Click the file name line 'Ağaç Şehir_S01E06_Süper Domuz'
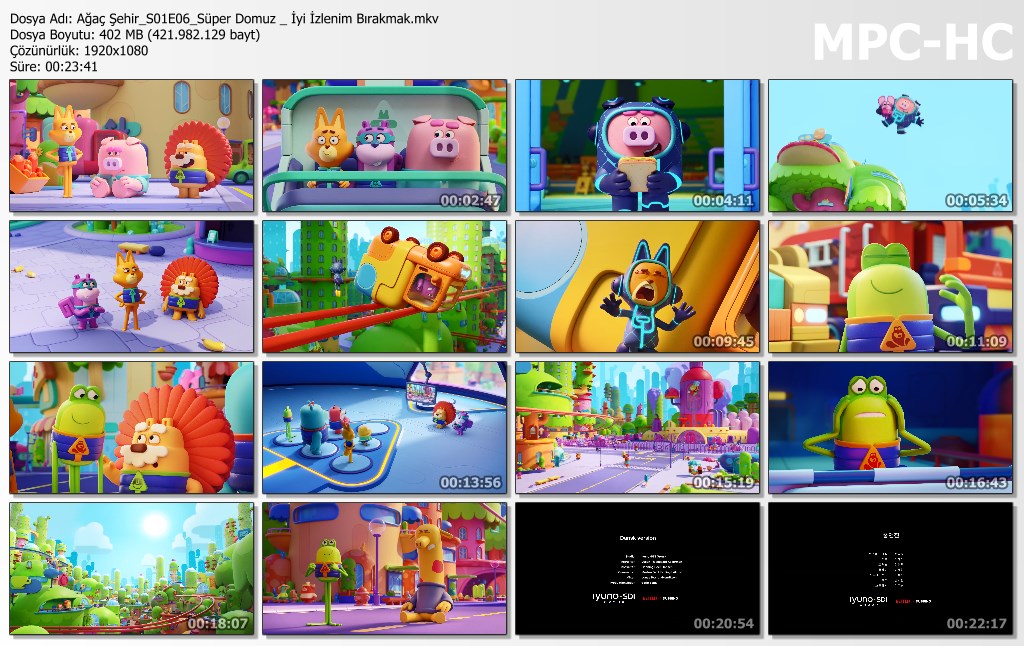This screenshot has width=1024, height=646. pyautogui.click(x=224, y=18)
